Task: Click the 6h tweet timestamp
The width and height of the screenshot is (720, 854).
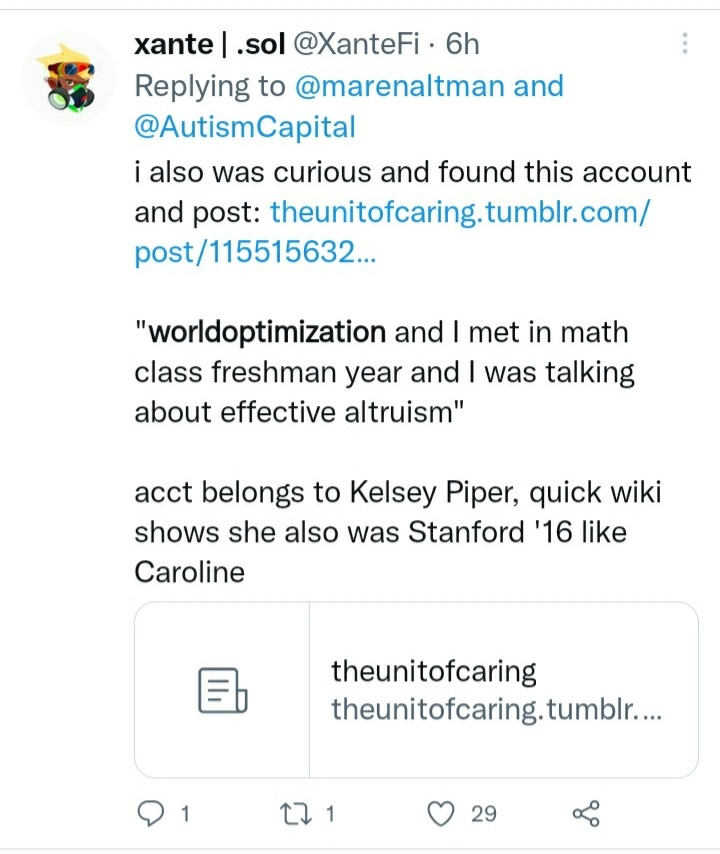Action: pyautogui.click(x=462, y=44)
